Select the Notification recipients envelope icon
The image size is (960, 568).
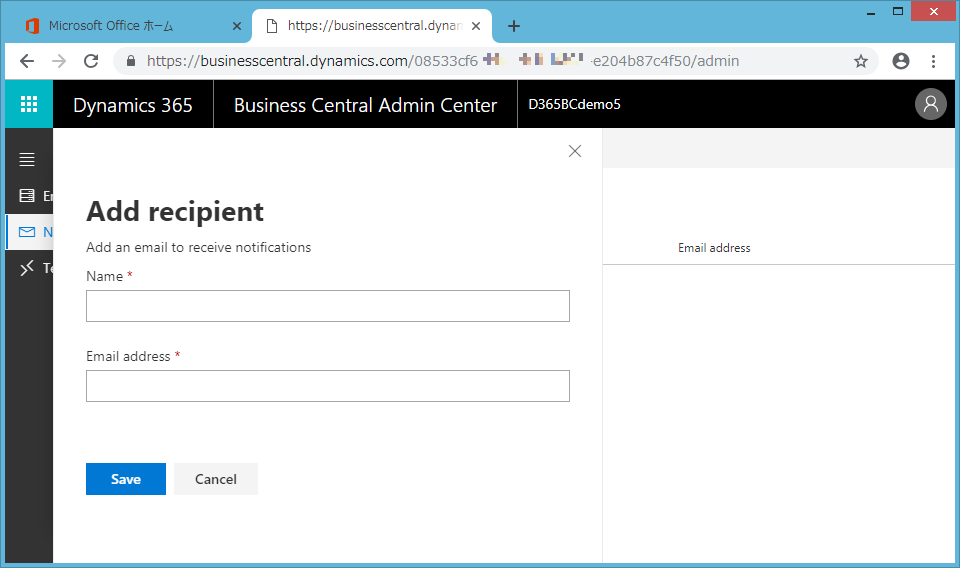tap(27, 232)
